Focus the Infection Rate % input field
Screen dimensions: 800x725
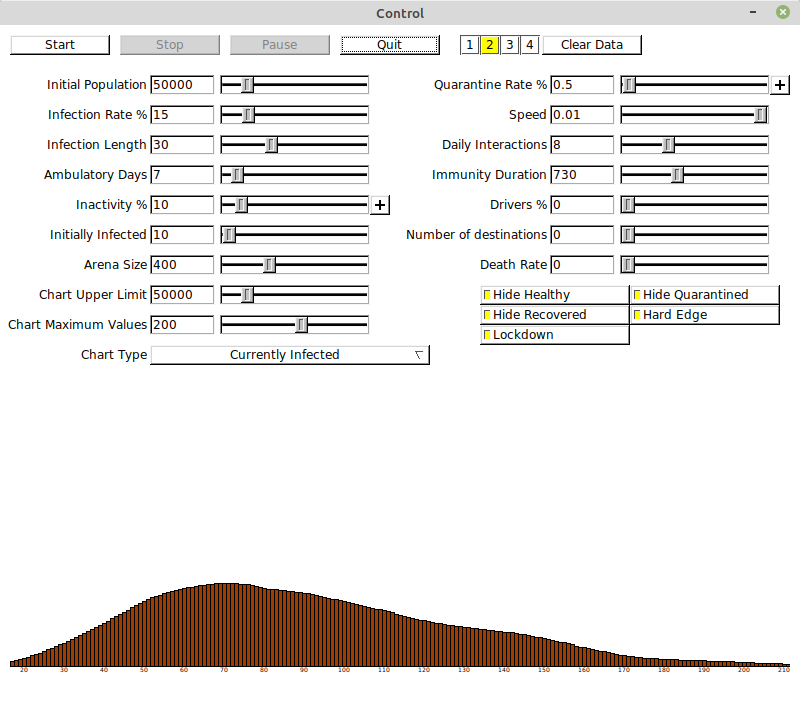point(182,115)
